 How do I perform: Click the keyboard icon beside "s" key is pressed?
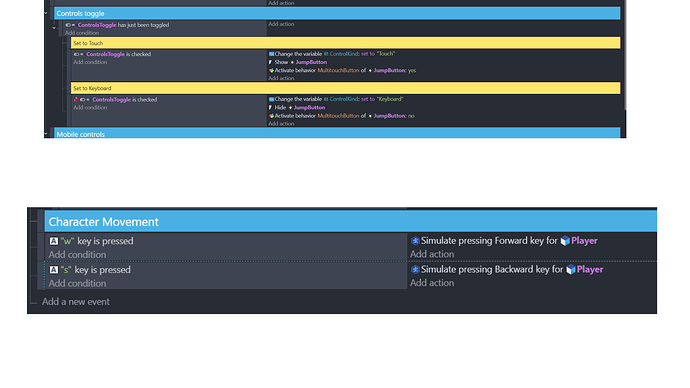pos(54,270)
